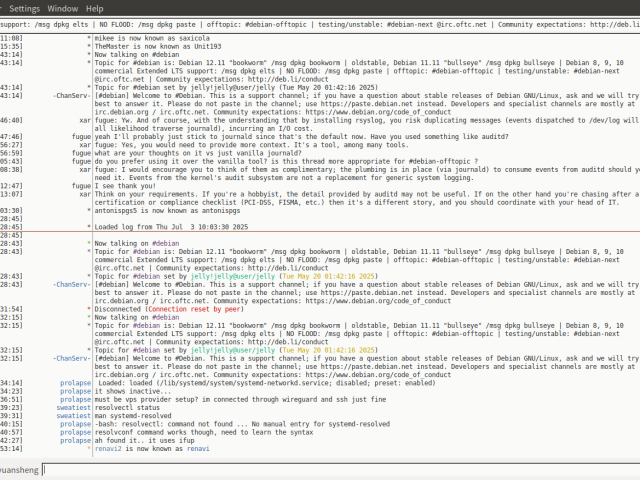Click 'mikee is now known as saxicola'
Viewport: 640px width, 480px height.
click(152, 38)
